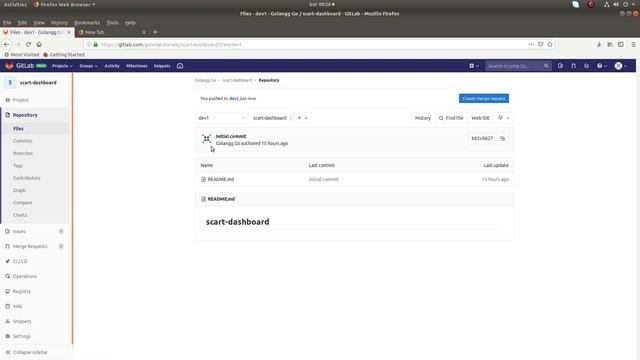Go to Firefox home page
Viewport: 640px width, 360px height.
[x=39, y=44]
